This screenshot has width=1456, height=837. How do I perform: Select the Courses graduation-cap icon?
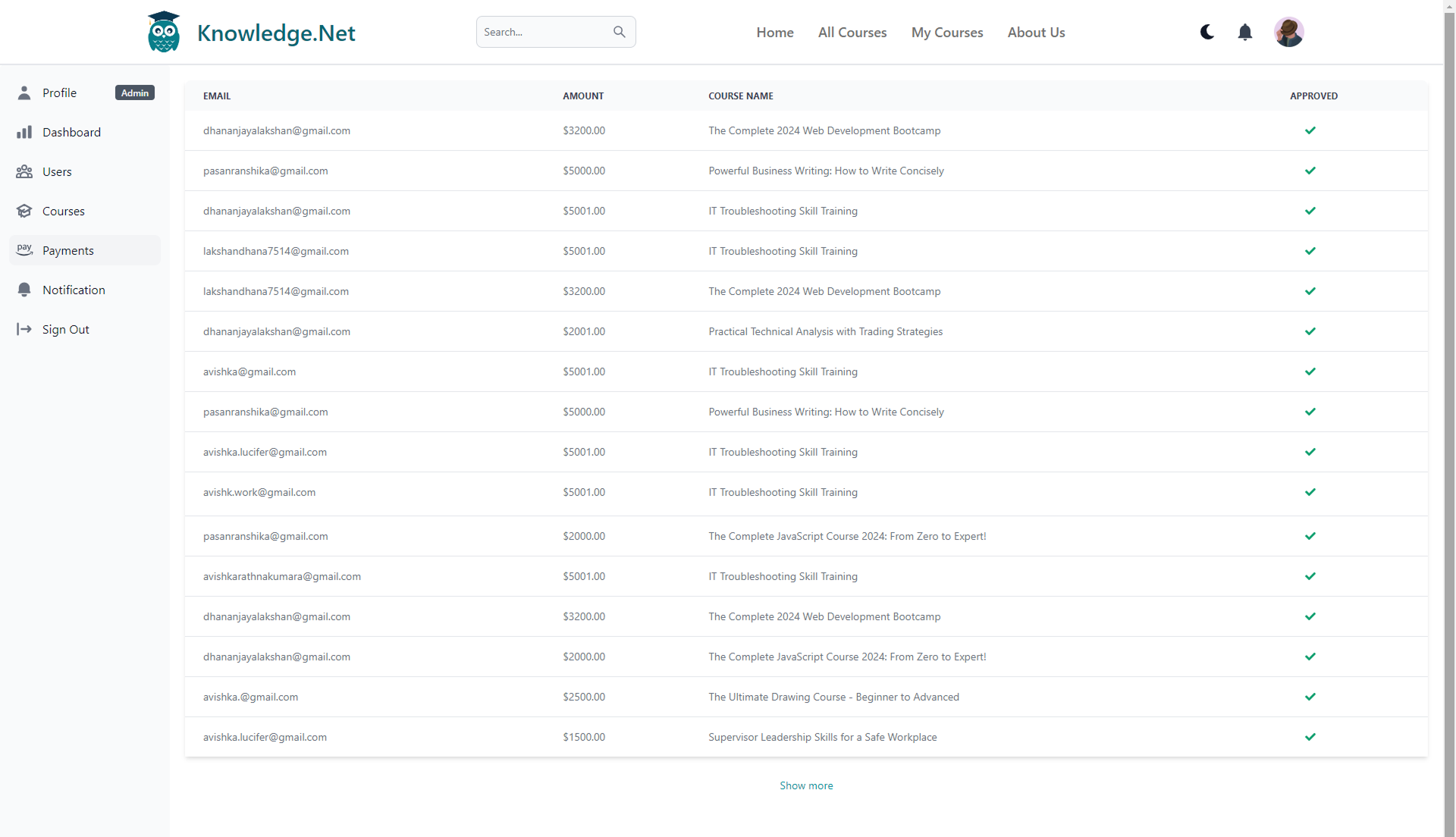point(25,211)
